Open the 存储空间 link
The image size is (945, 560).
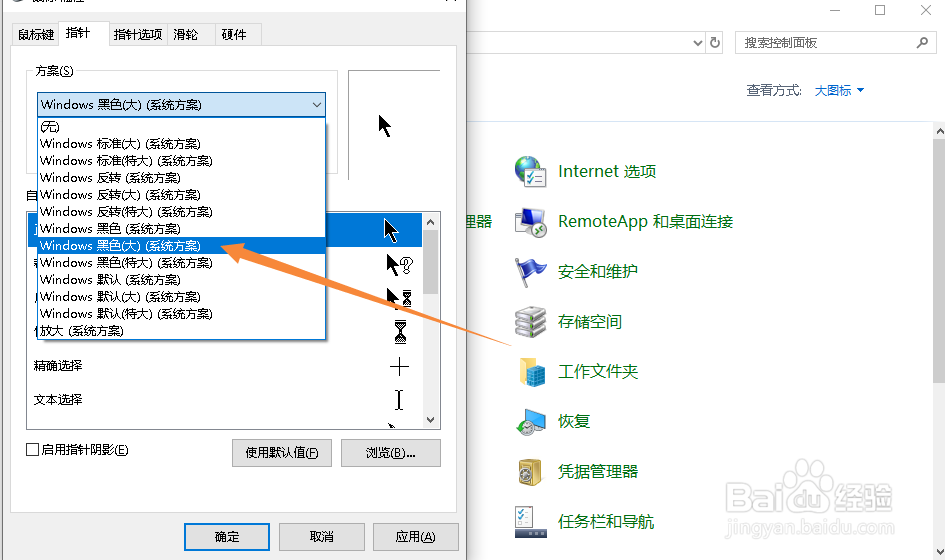[589, 322]
